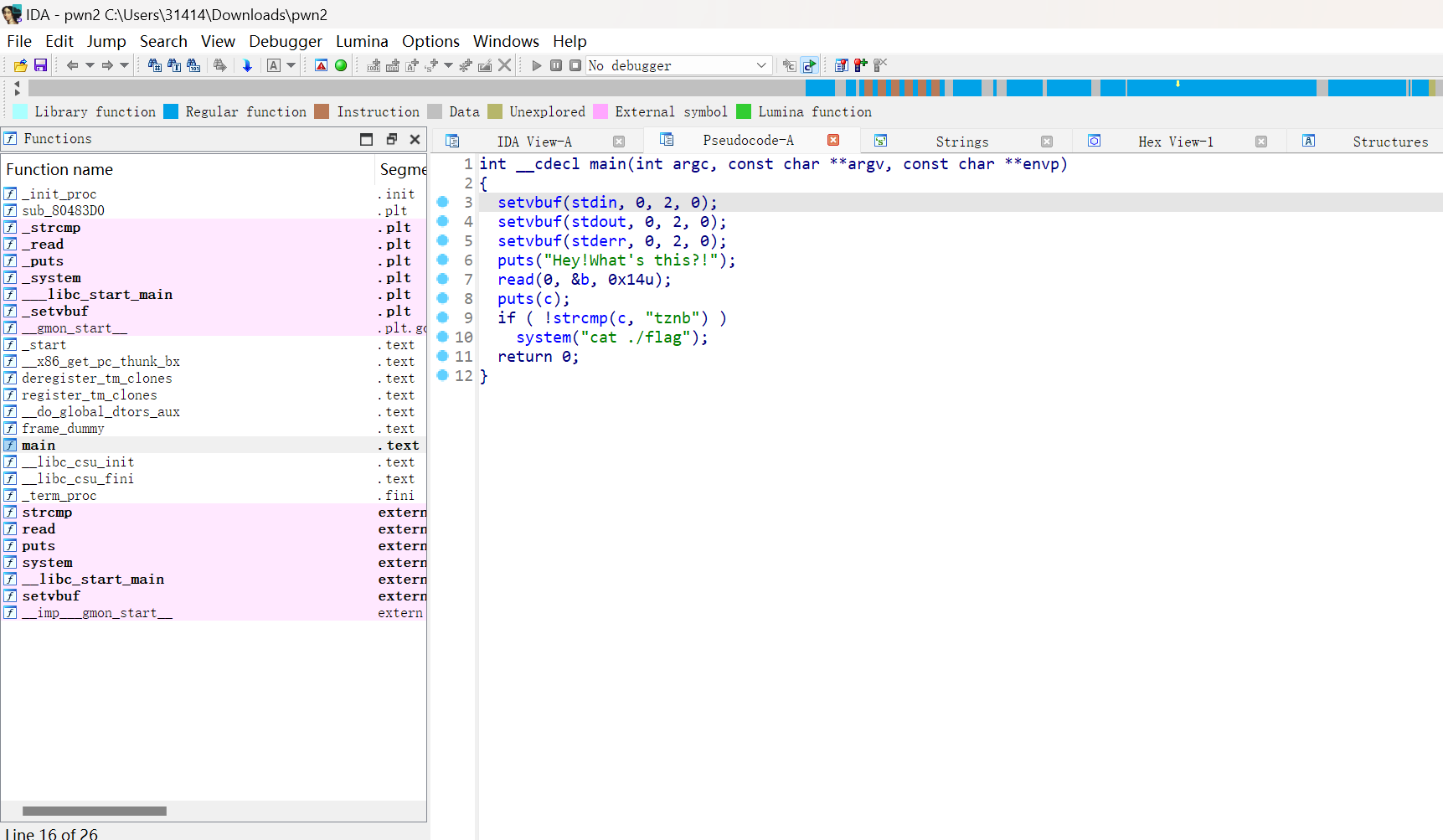Click the Save database icon

click(x=40, y=65)
